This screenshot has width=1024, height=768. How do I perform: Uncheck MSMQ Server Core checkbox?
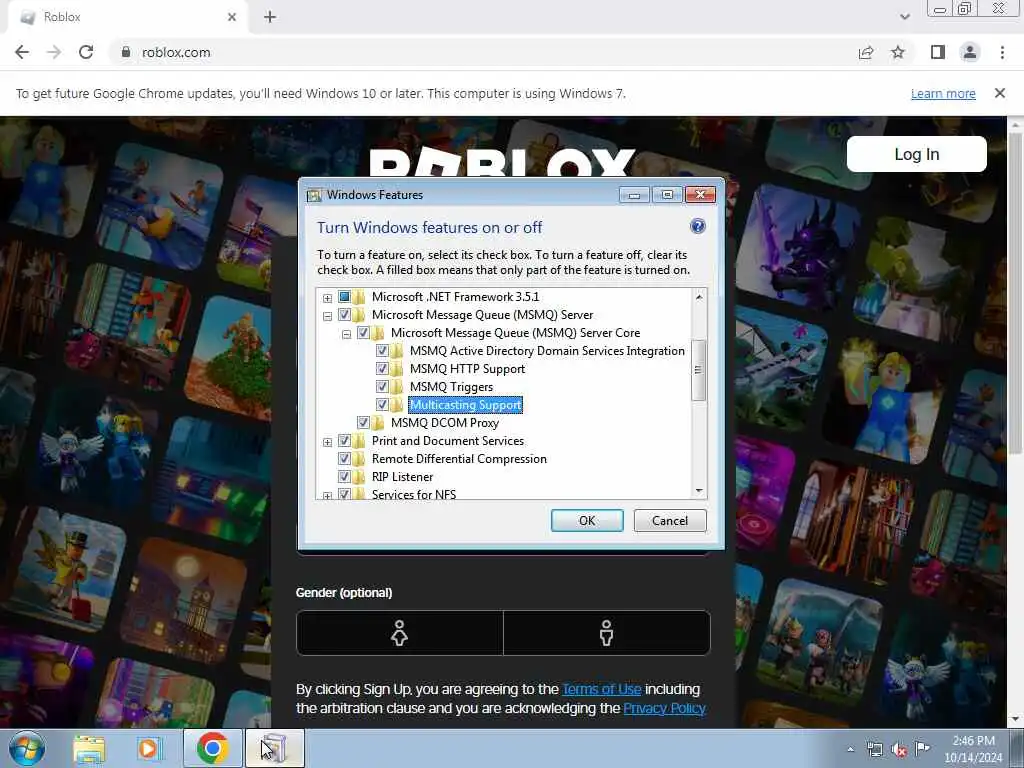(363, 333)
